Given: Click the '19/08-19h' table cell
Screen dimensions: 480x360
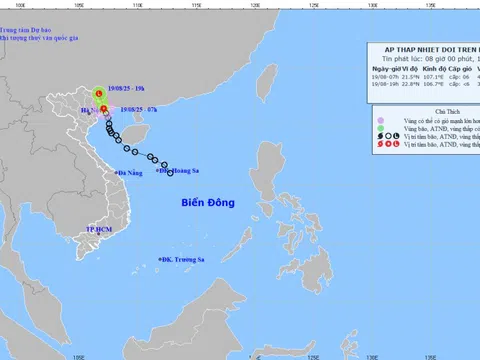Looking at the screenshot, I should pos(385,84).
